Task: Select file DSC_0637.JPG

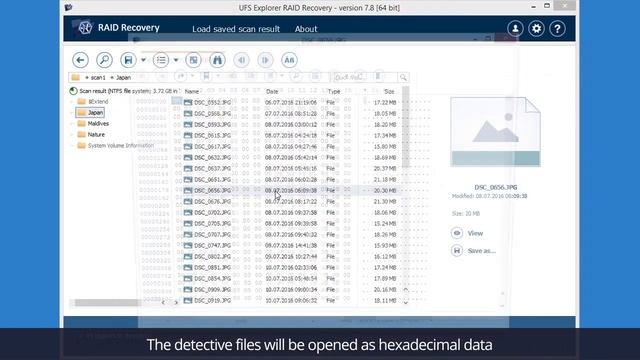Action: [x=212, y=169]
